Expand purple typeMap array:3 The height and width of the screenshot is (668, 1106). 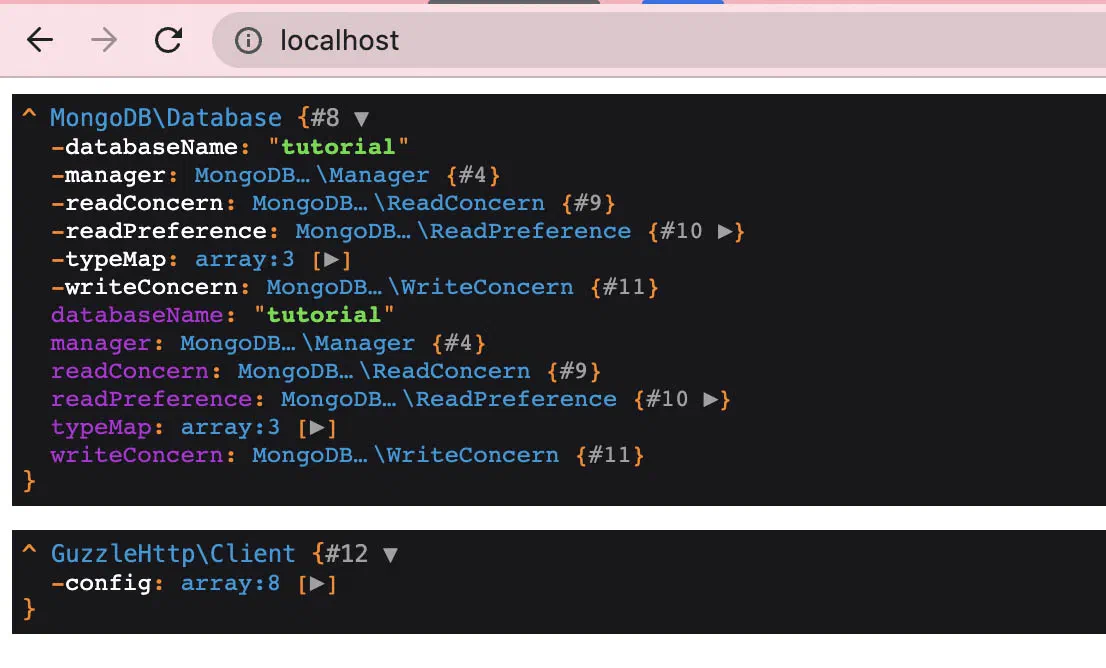317,427
